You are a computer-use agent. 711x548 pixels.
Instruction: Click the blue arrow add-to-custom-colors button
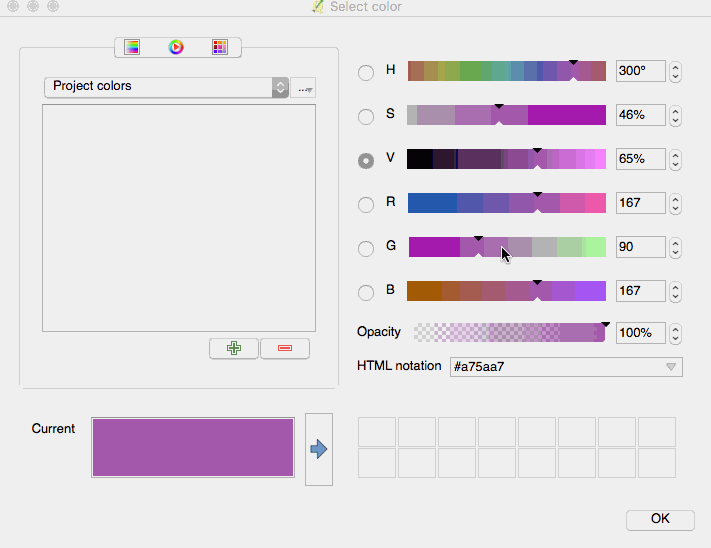coord(319,450)
